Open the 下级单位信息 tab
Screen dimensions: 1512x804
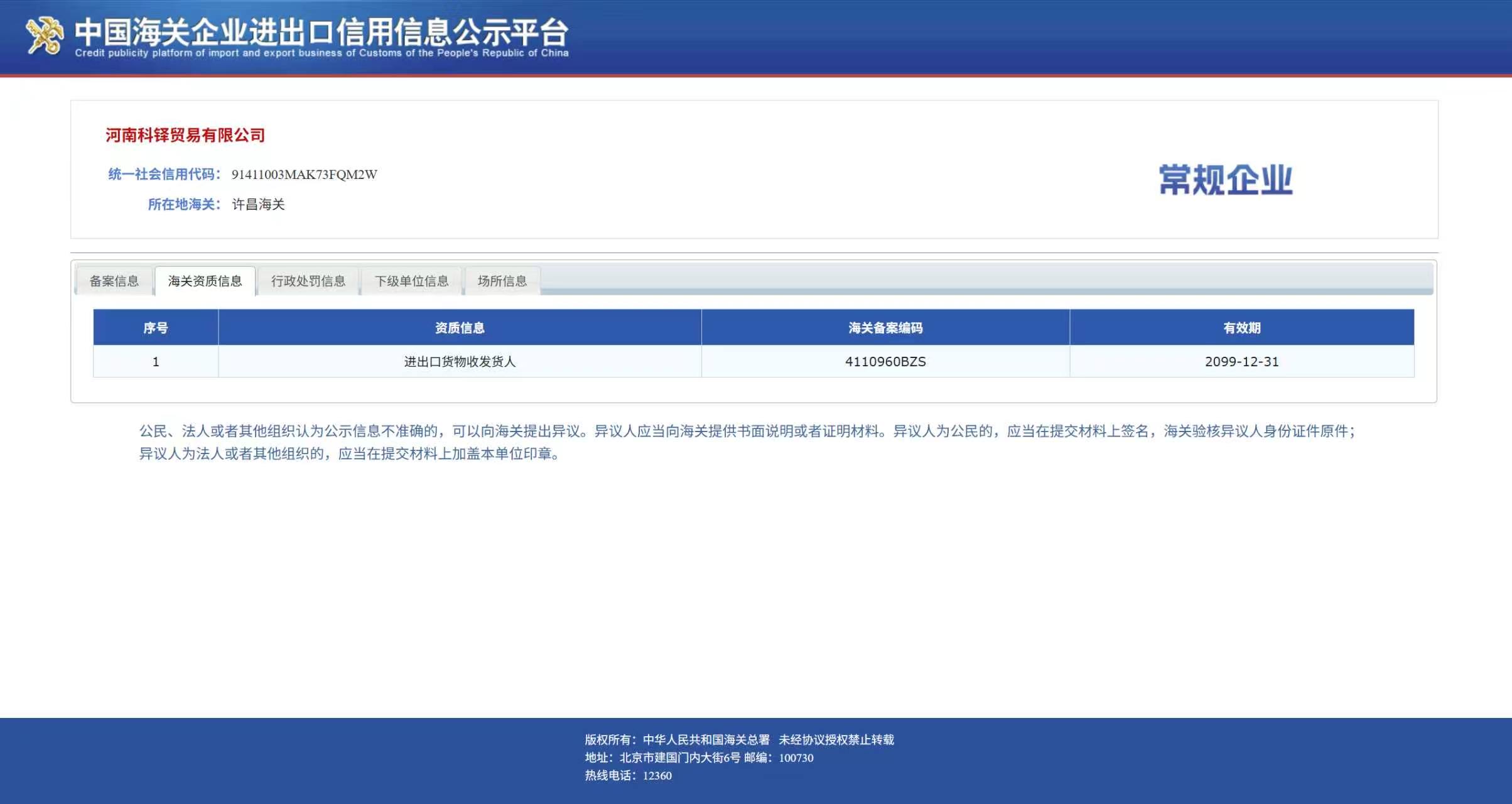coord(412,281)
